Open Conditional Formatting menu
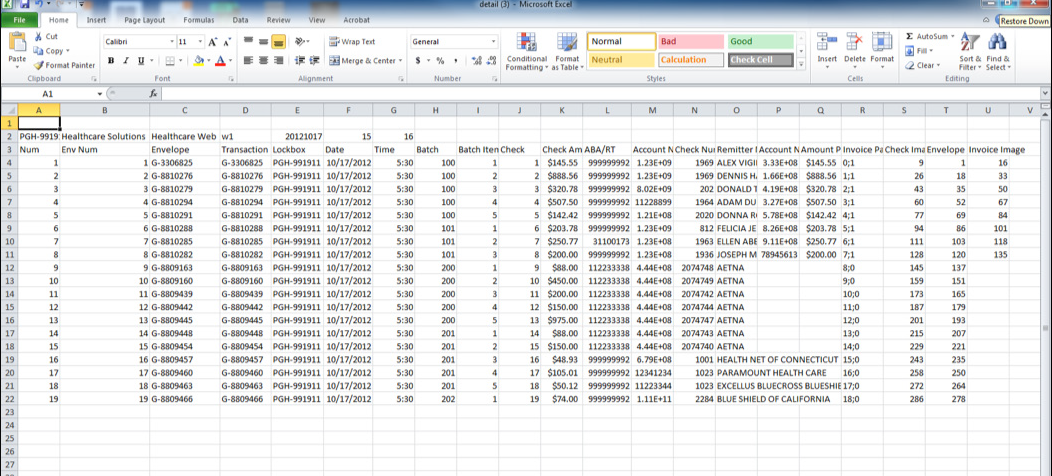Image resolution: width=1052 pixels, height=476 pixels. click(527, 52)
